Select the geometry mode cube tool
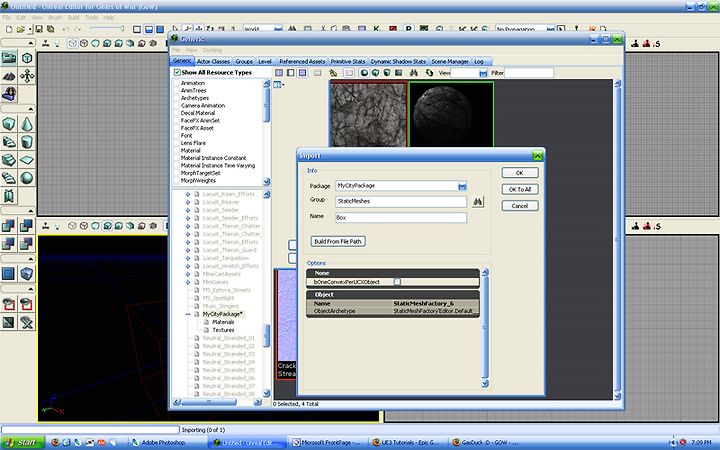Image resolution: width=720 pixels, height=450 pixels. pos(27,58)
